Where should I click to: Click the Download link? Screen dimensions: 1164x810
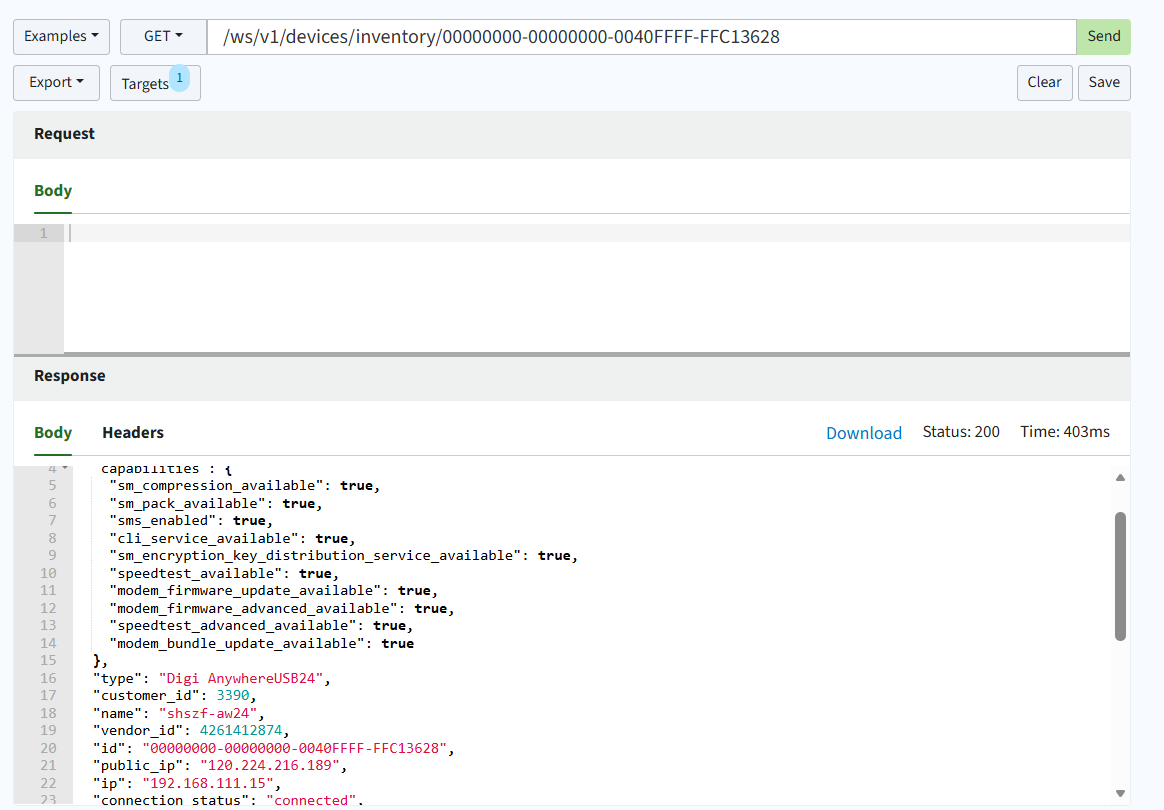(x=864, y=433)
